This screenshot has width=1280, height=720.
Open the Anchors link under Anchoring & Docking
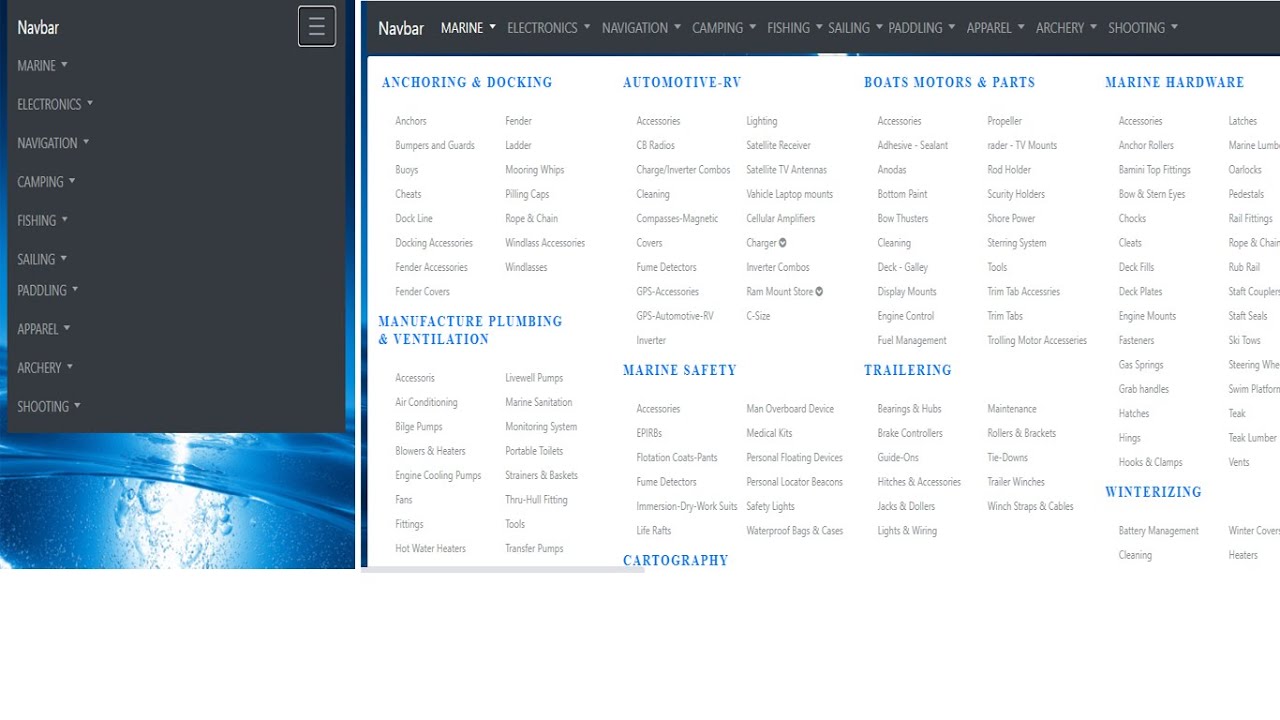(x=411, y=121)
